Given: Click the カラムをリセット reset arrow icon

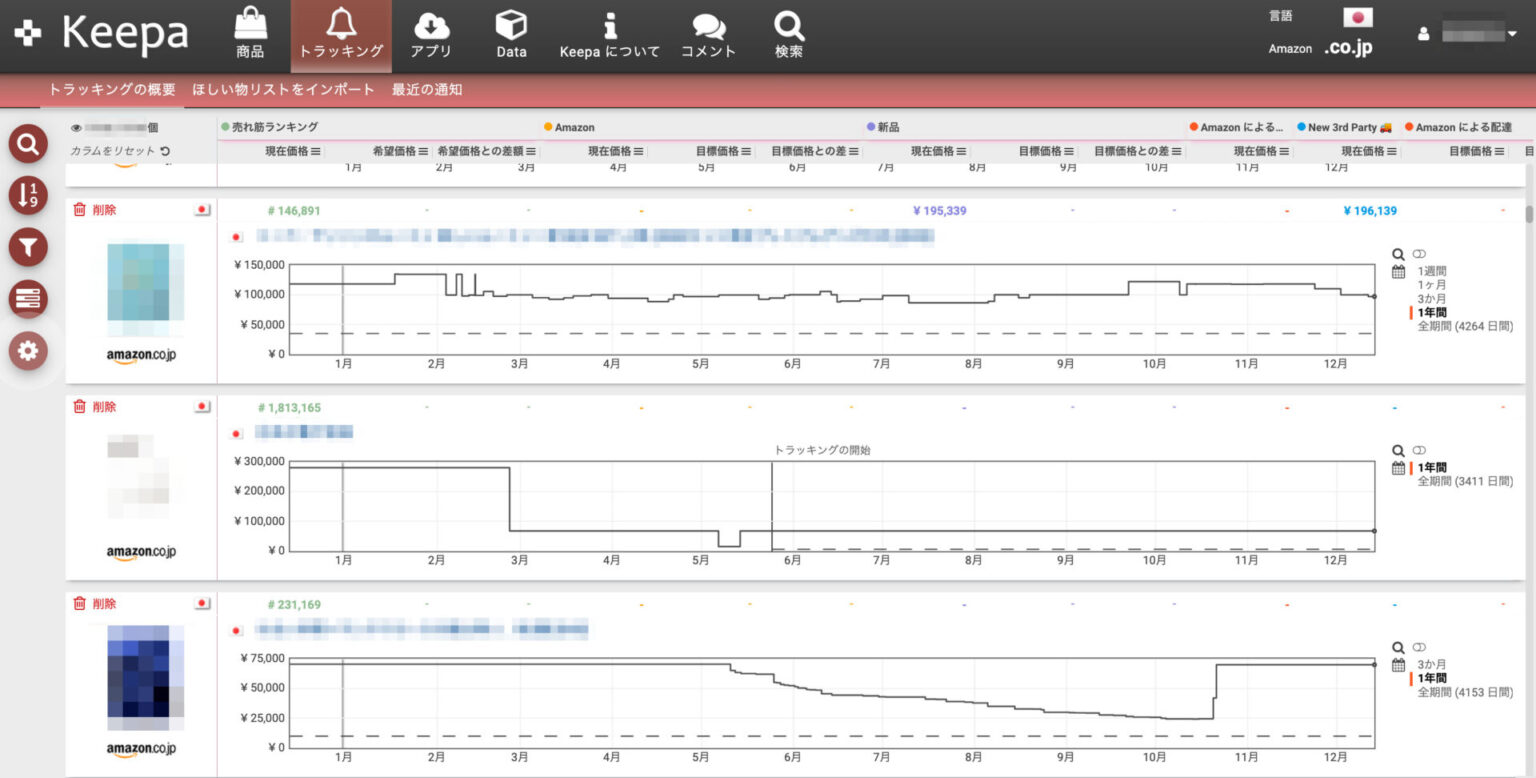Looking at the screenshot, I should tap(165, 151).
